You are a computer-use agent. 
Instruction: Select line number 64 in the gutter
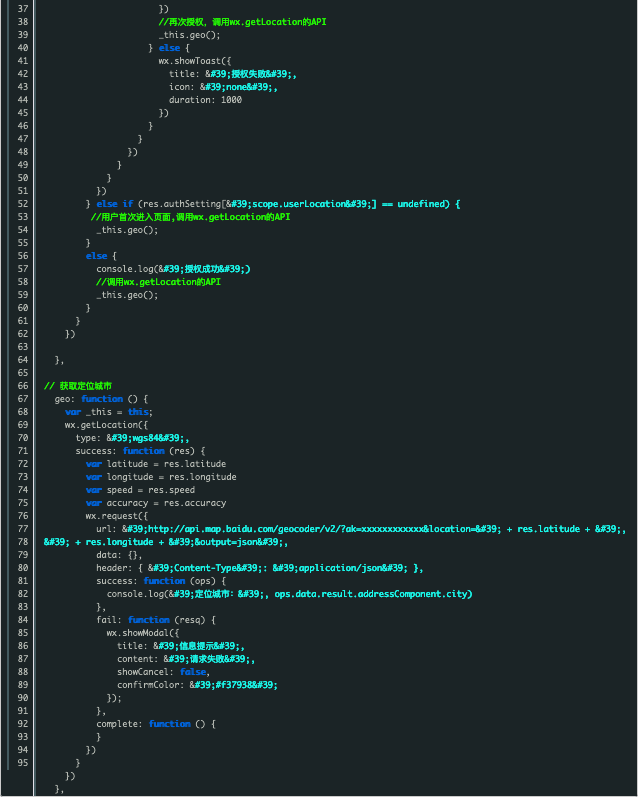[x=22, y=347]
